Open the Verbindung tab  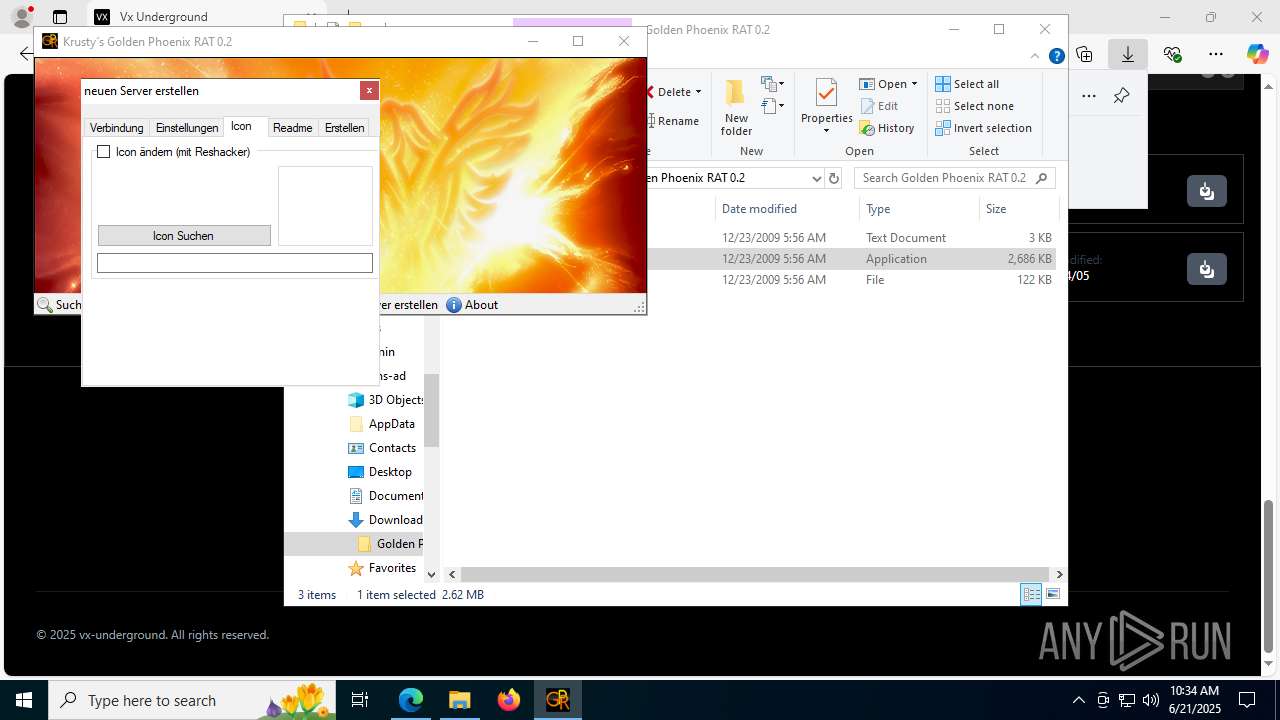117,128
